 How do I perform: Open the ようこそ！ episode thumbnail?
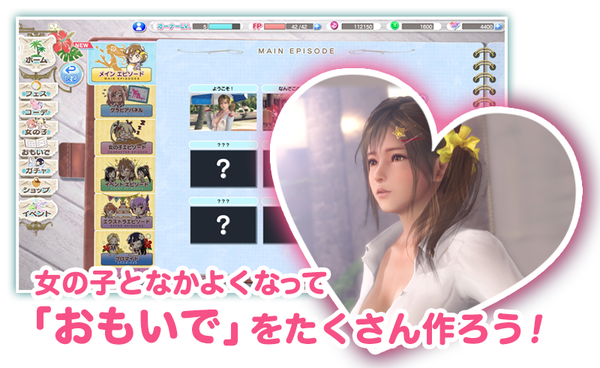[x=223, y=112]
